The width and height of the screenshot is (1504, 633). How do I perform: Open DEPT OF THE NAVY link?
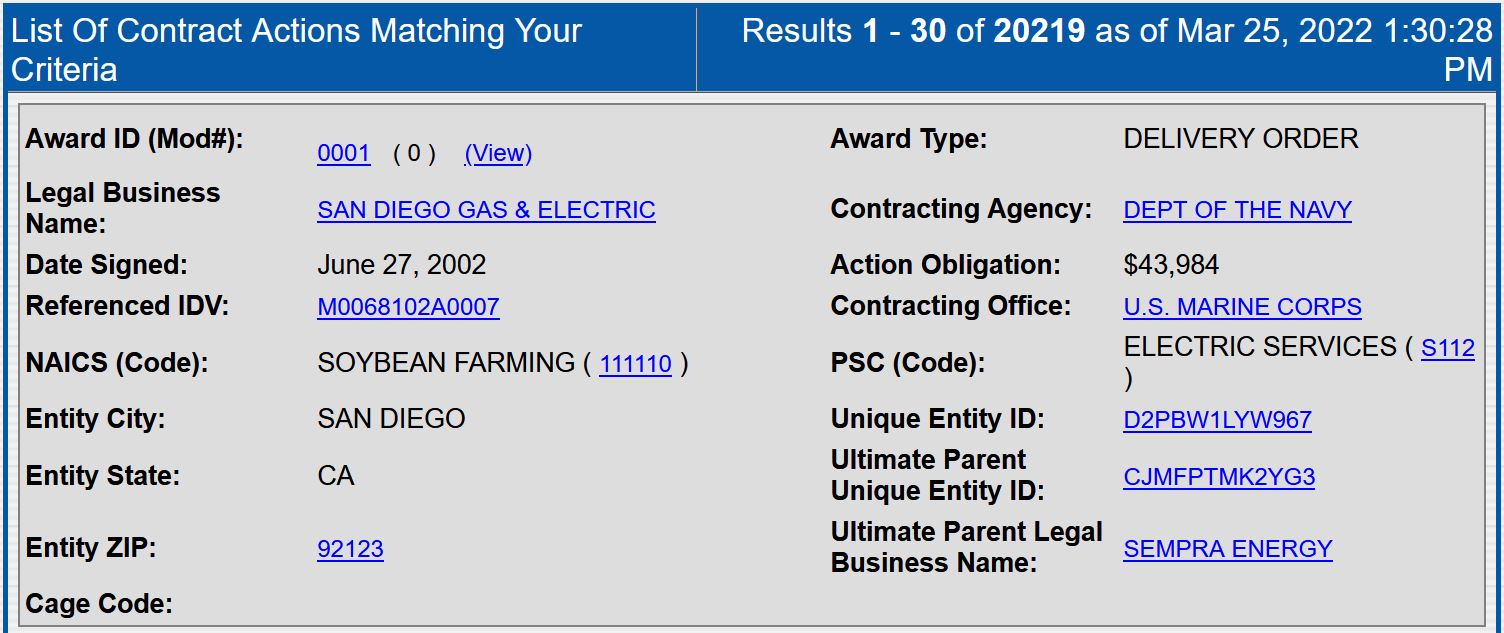click(x=1237, y=210)
